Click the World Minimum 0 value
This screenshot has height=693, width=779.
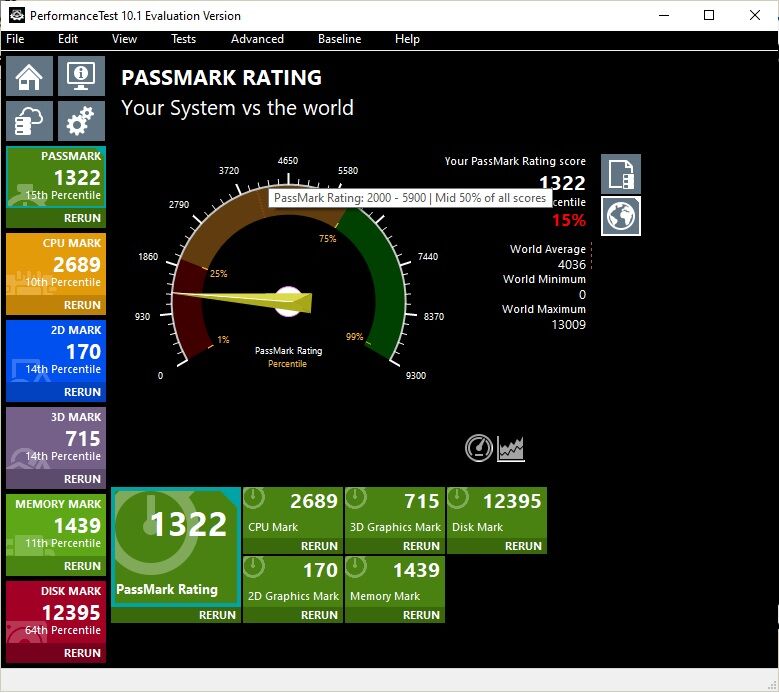582,295
